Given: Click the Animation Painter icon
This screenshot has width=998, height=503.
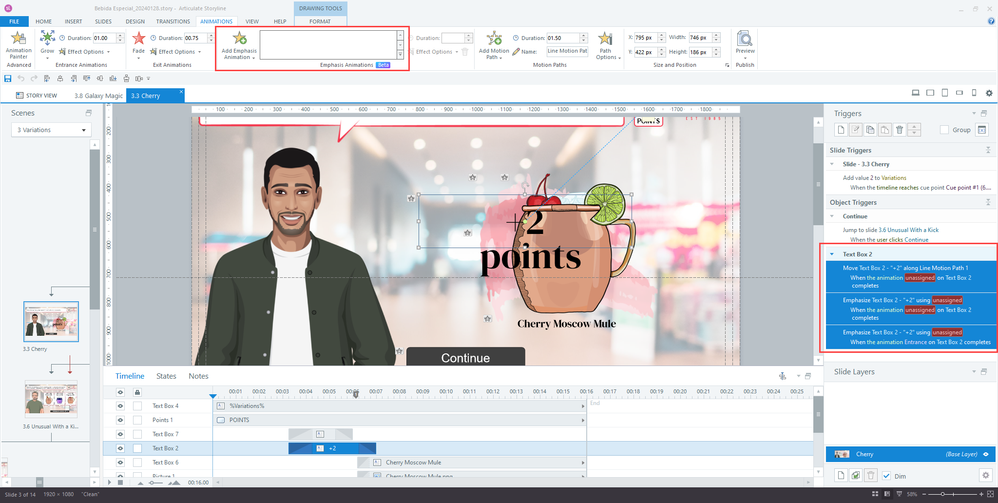Looking at the screenshot, I should click(x=18, y=40).
